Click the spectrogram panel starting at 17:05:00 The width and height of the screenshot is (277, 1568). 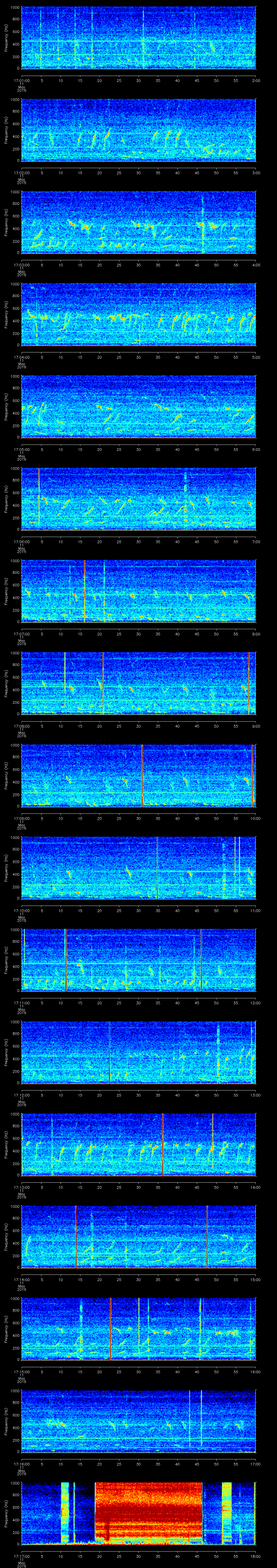click(138, 407)
